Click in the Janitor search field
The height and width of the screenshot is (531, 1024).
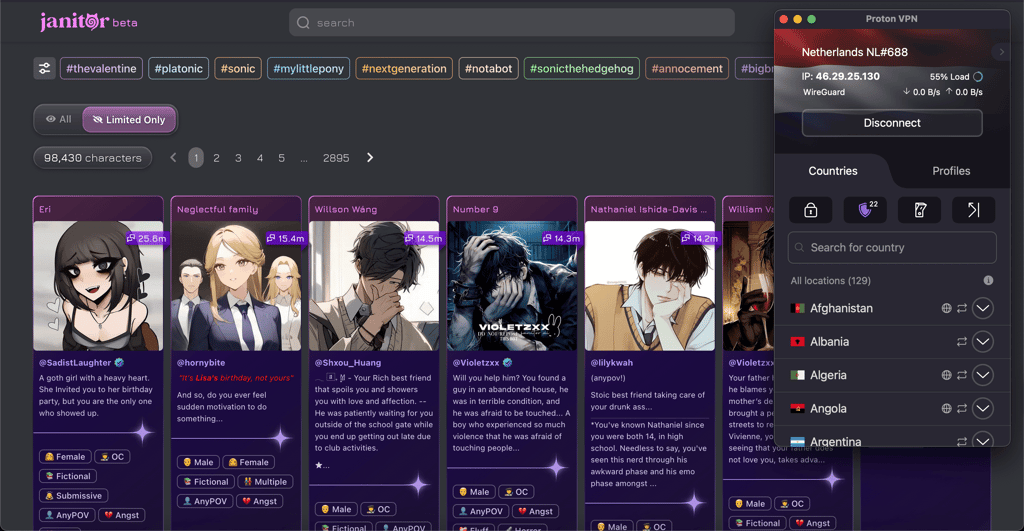coord(512,23)
